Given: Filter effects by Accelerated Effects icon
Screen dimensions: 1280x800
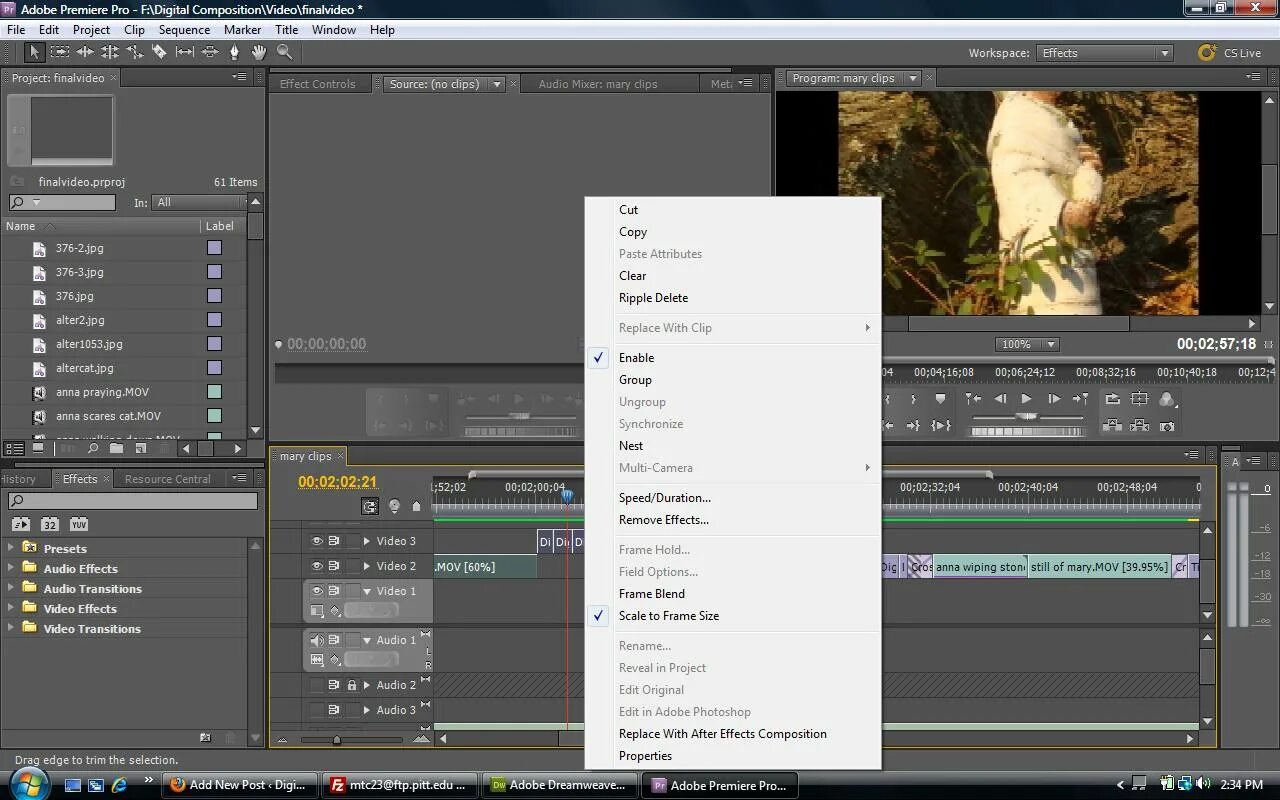Looking at the screenshot, I should [x=20, y=524].
